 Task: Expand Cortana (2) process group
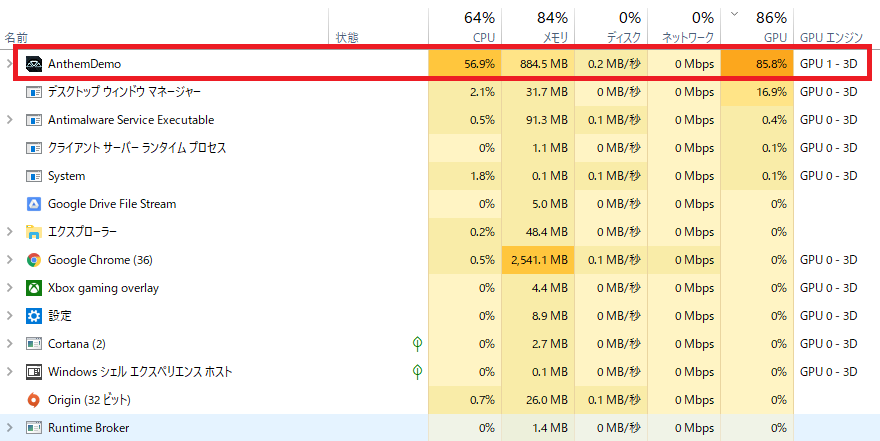click(x=9, y=344)
